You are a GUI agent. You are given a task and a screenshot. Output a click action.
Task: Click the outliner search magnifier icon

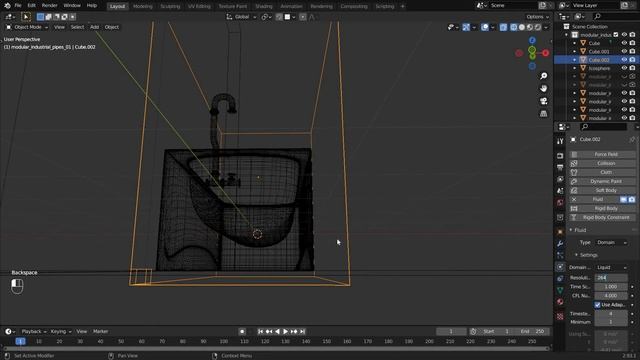tap(598, 17)
